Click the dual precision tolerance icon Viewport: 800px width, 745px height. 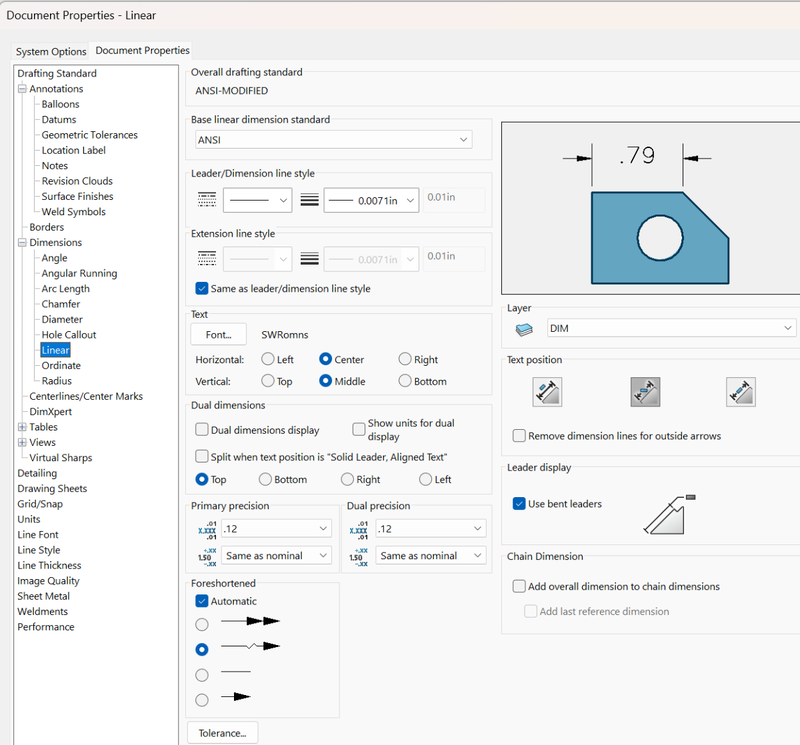click(361, 556)
